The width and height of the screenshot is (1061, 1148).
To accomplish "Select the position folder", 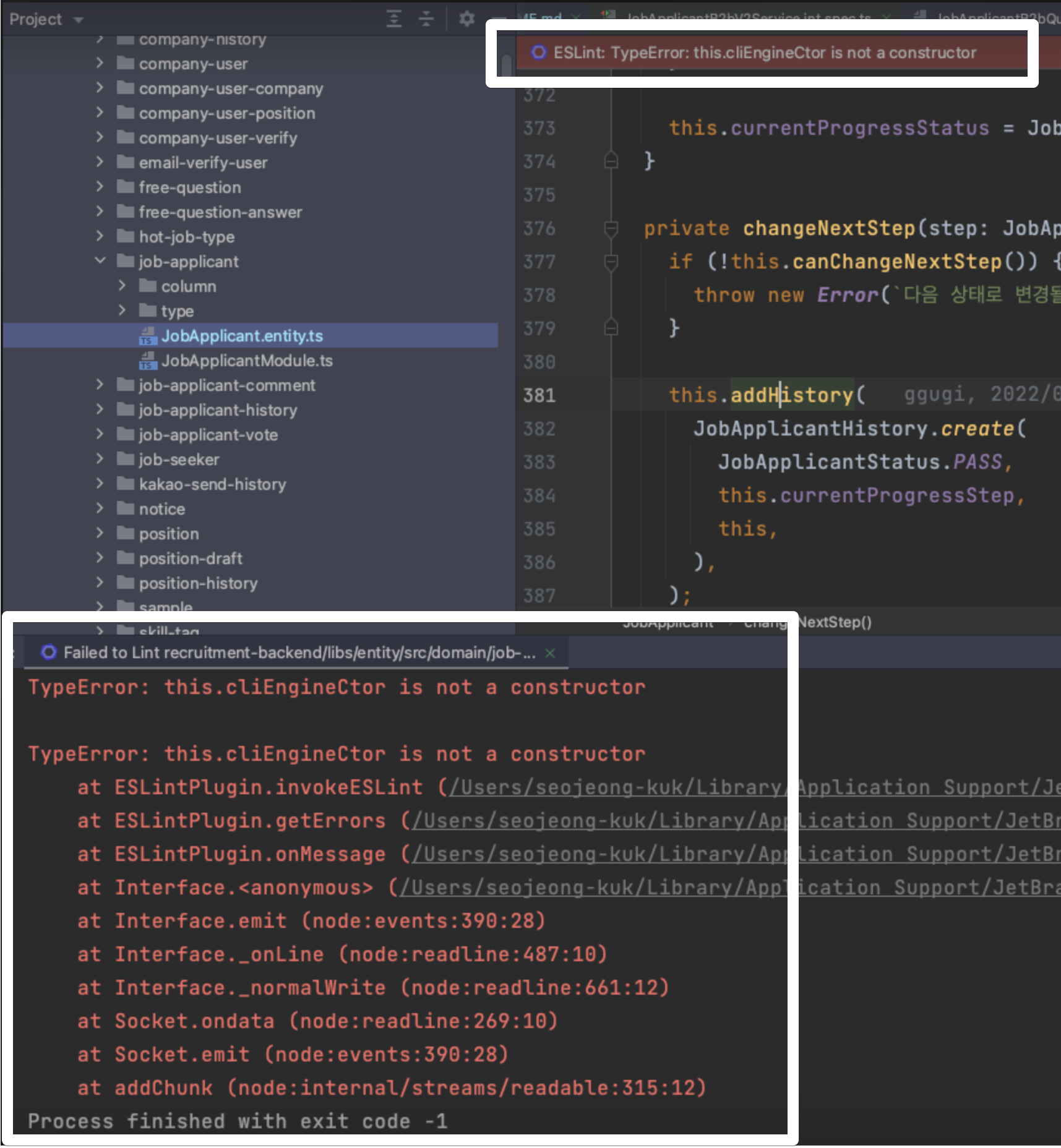I will tap(169, 534).
